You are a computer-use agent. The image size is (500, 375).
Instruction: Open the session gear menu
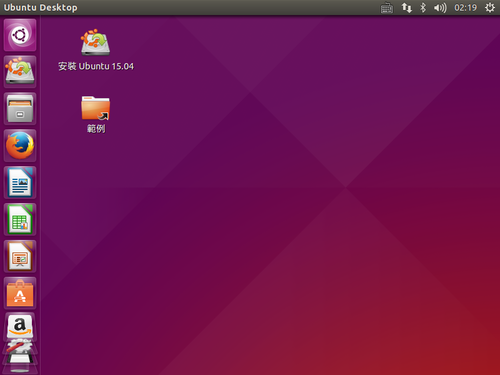489,8
